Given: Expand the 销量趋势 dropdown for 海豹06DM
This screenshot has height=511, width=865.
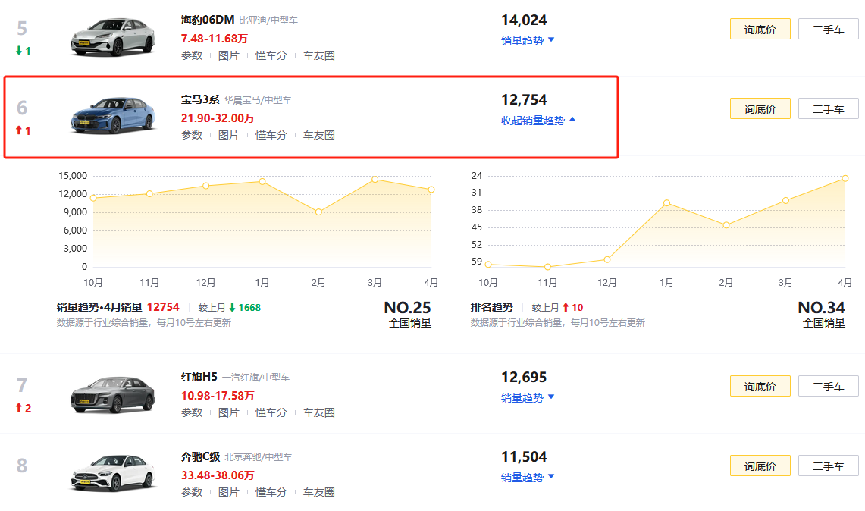Looking at the screenshot, I should click(x=527, y=40).
